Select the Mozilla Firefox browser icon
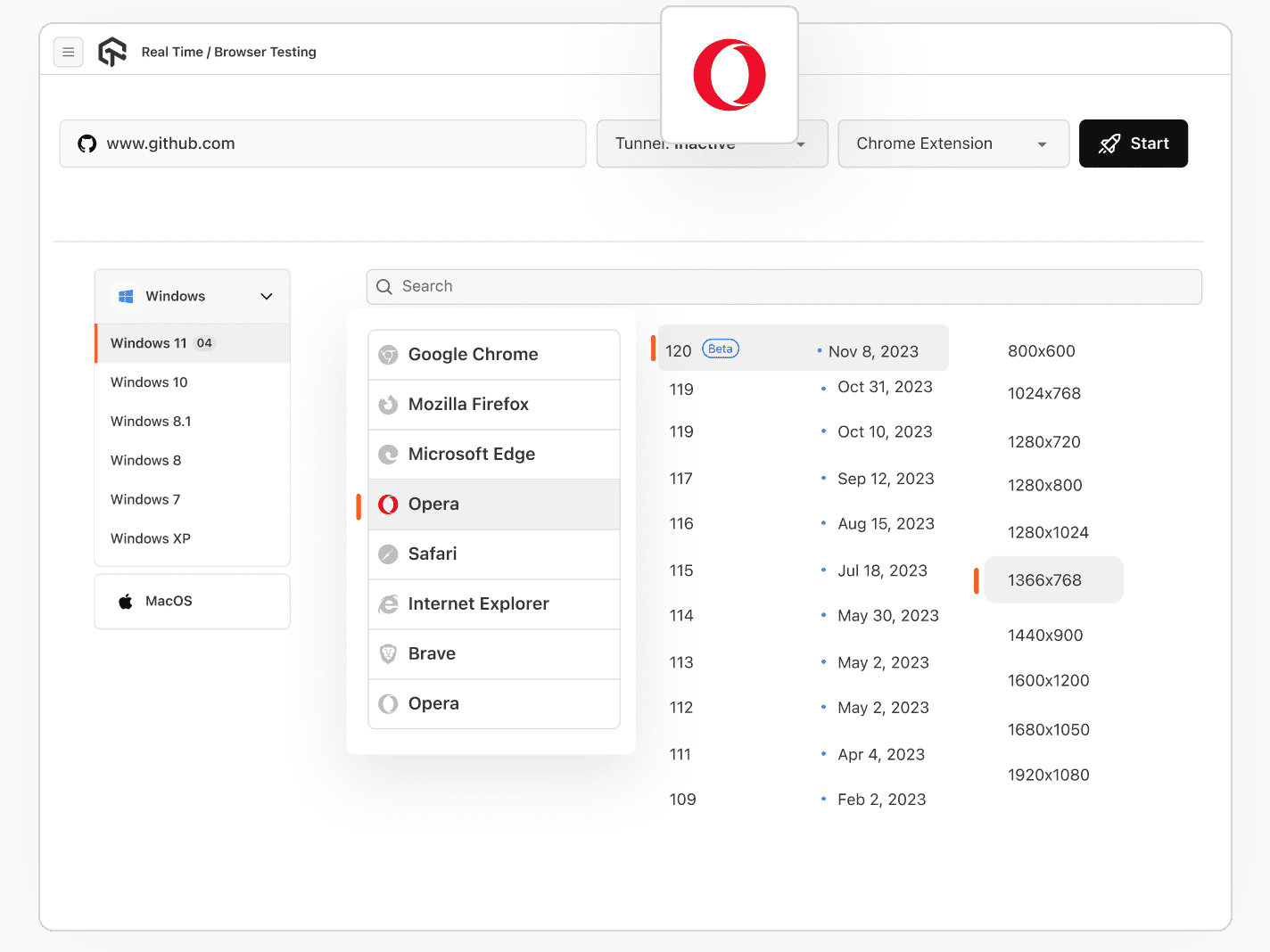Viewport: 1270px width, 952px height. [388, 404]
